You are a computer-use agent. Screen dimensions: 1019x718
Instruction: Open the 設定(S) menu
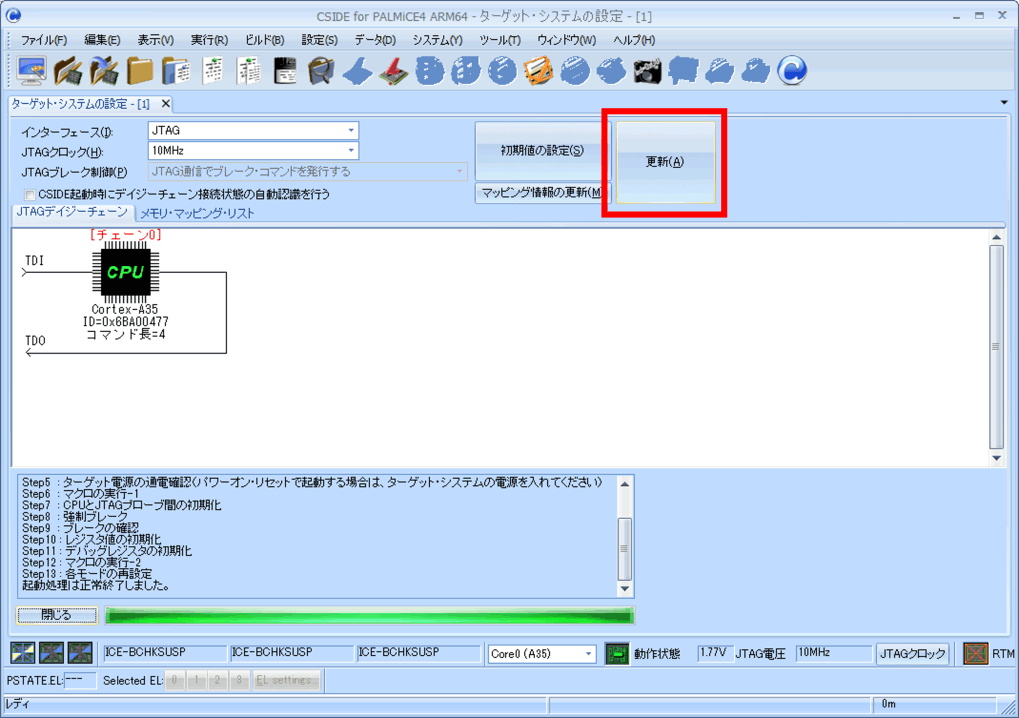319,40
